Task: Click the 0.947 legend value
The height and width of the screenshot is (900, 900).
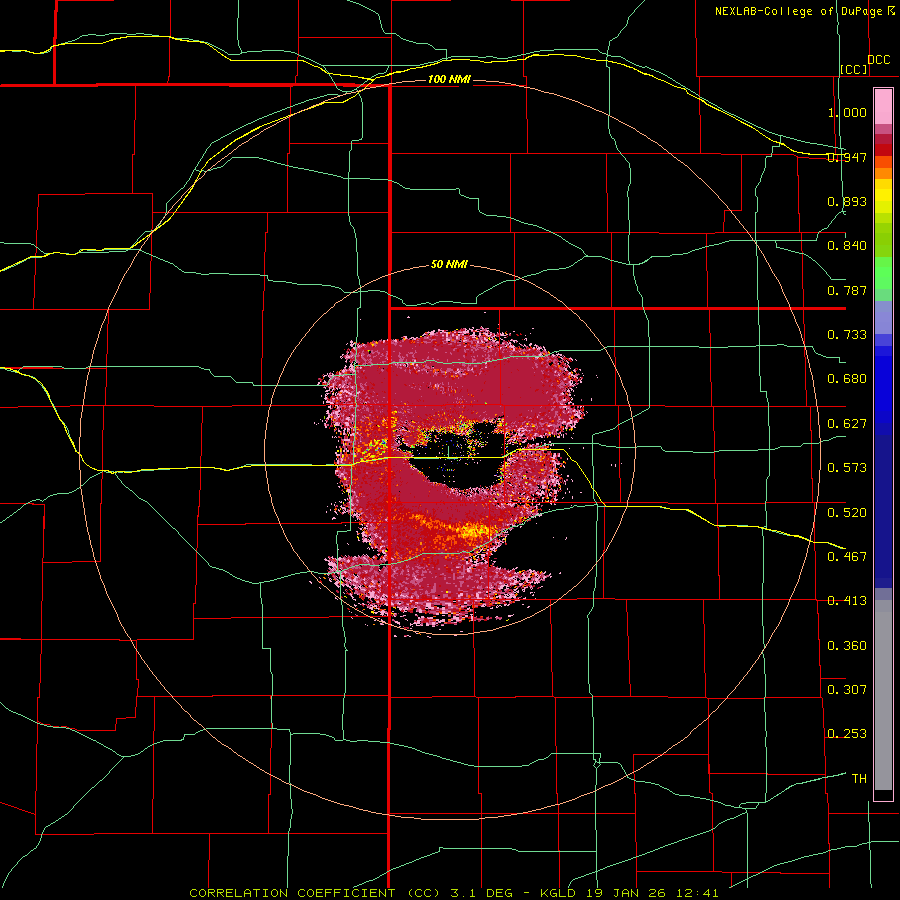Action: 847,157
